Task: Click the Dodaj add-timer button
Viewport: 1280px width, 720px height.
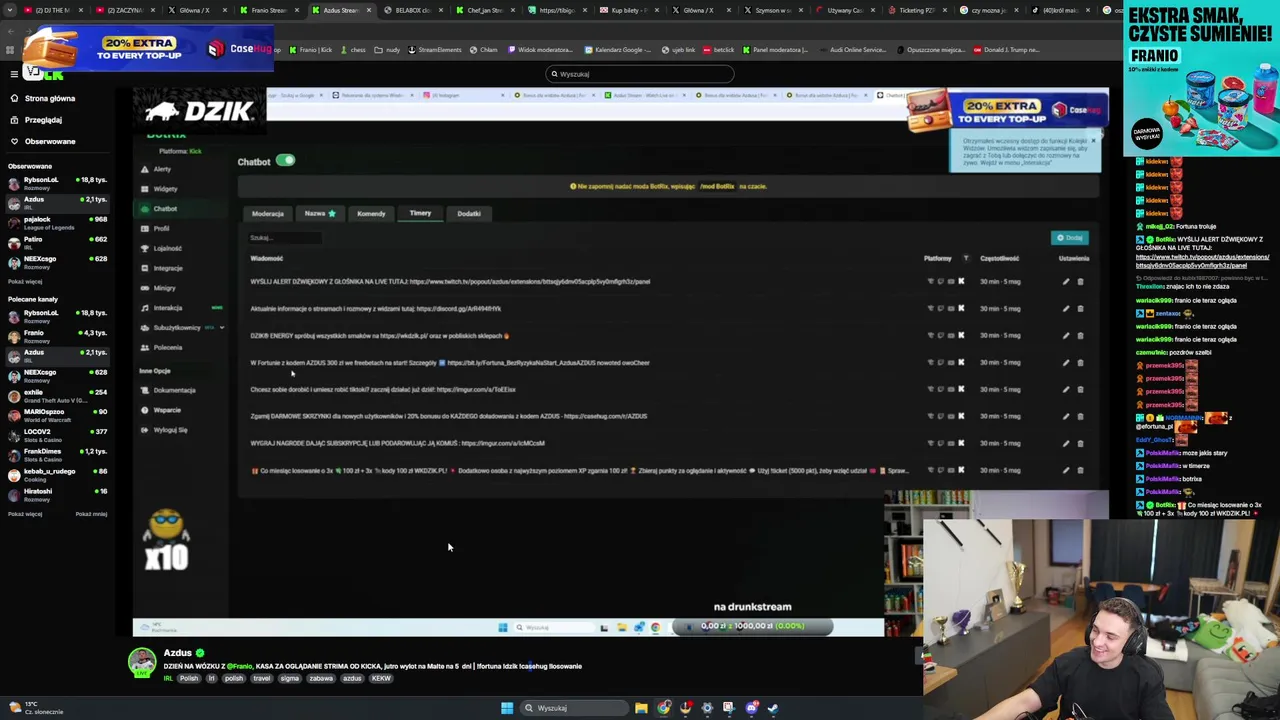Action: [x=1069, y=238]
